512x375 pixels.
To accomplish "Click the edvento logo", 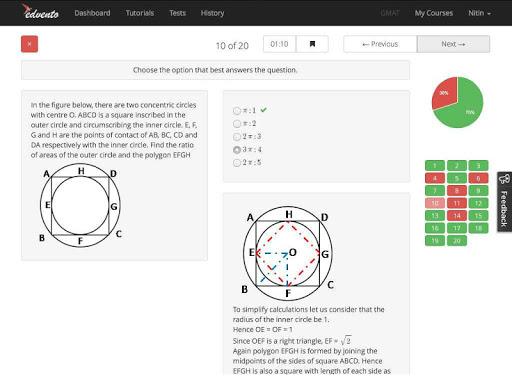I will [x=40, y=12].
